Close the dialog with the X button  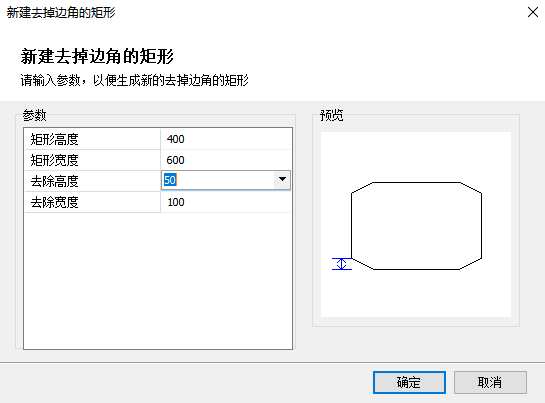pyautogui.click(x=532, y=12)
